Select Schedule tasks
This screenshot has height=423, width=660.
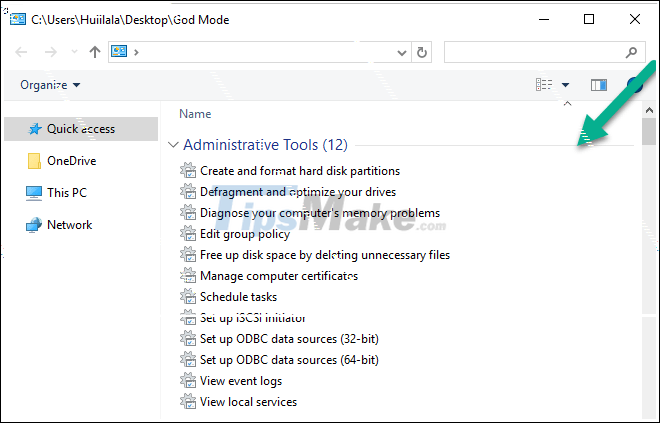(238, 297)
